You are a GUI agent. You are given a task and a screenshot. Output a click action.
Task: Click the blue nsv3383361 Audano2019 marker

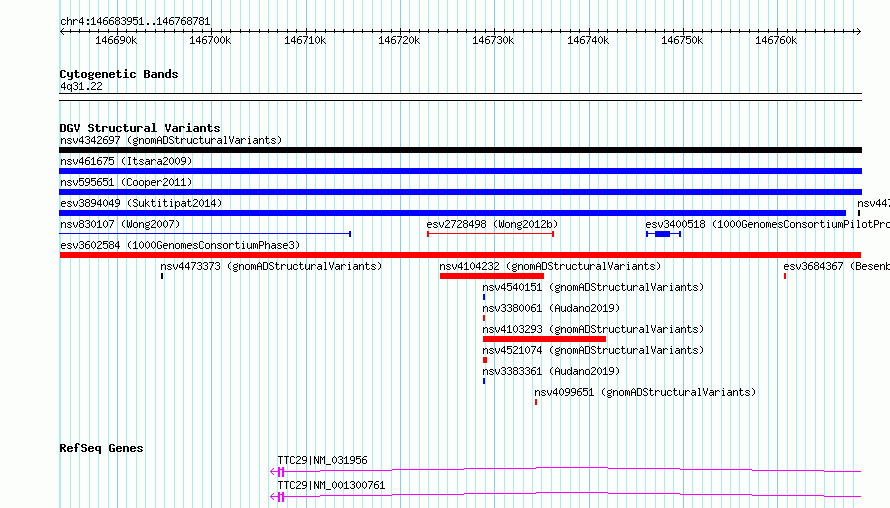tap(484, 381)
